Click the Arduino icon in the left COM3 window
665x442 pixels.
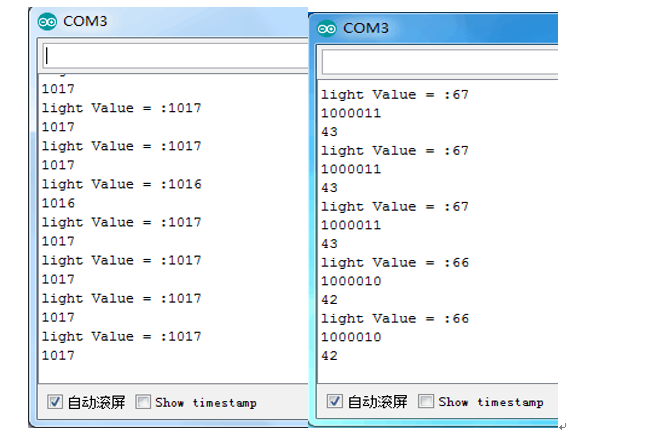click(47, 21)
